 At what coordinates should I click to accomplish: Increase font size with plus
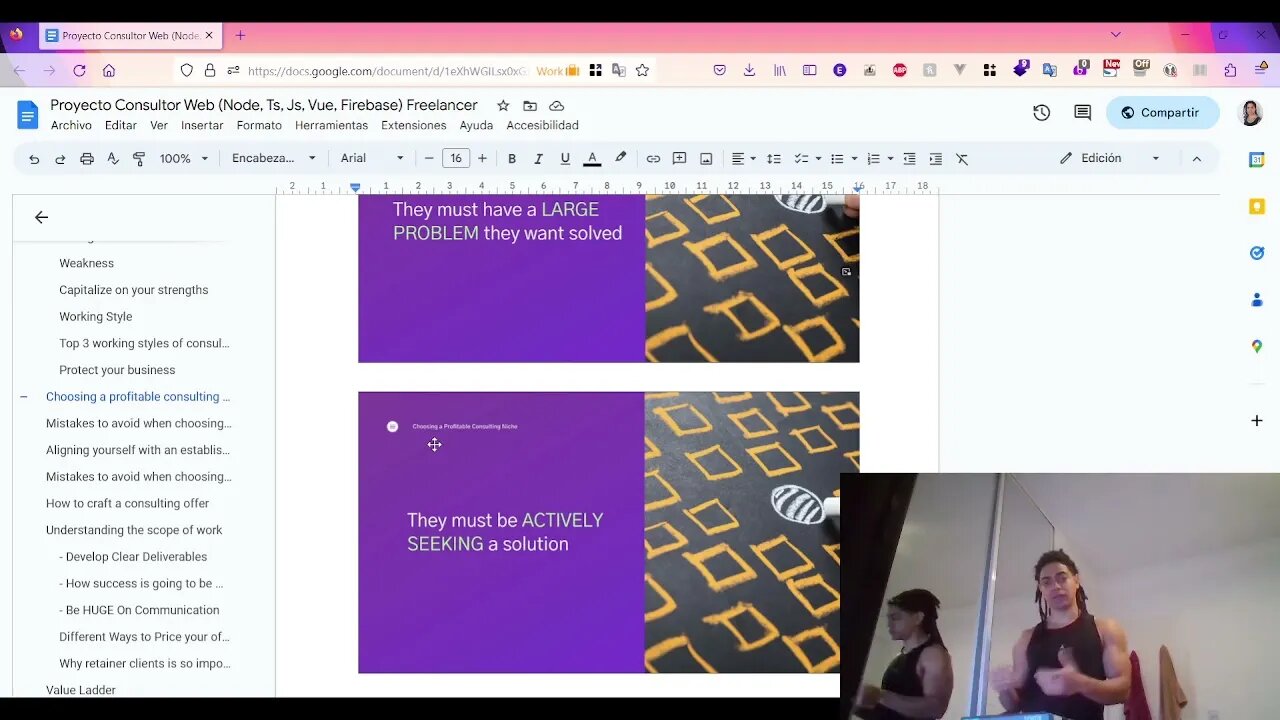click(482, 159)
